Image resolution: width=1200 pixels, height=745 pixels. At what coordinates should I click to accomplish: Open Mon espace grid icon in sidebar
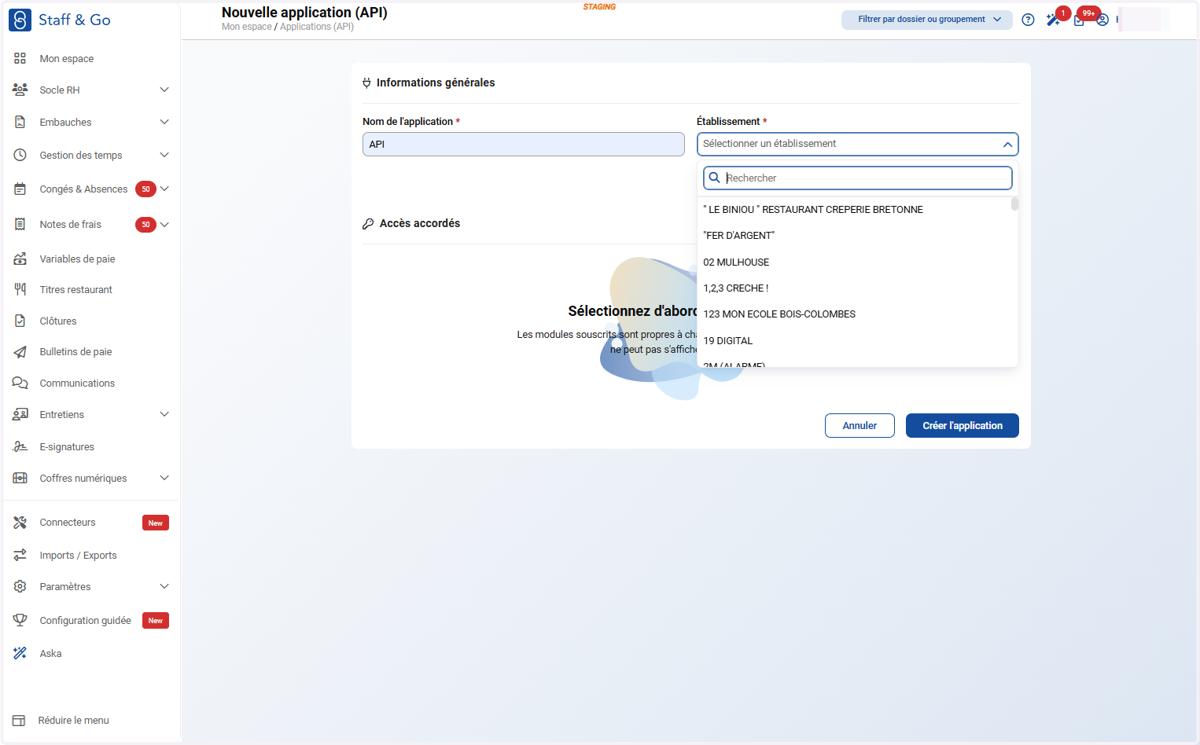coord(20,59)
